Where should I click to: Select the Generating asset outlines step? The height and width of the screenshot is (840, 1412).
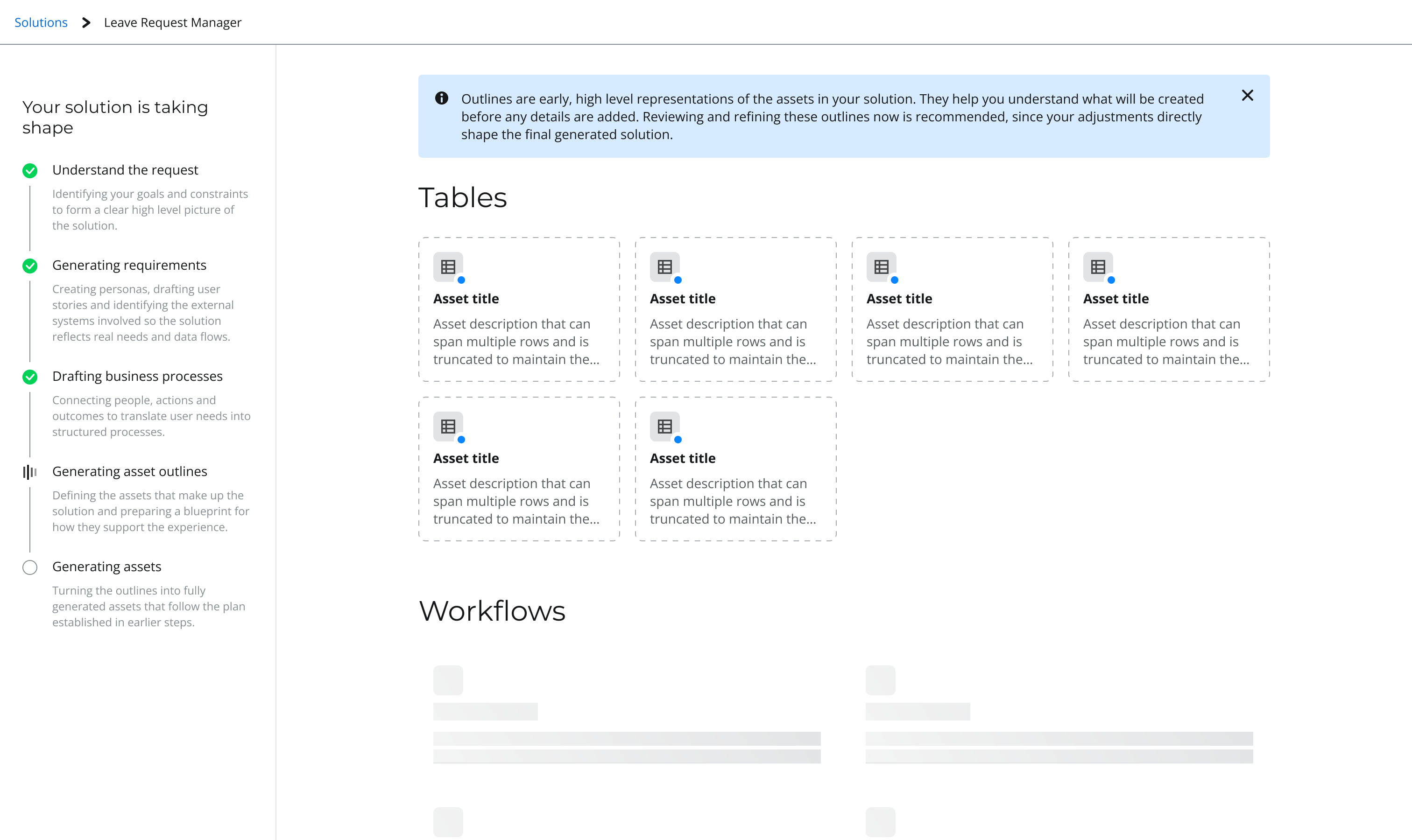[130, 471]
